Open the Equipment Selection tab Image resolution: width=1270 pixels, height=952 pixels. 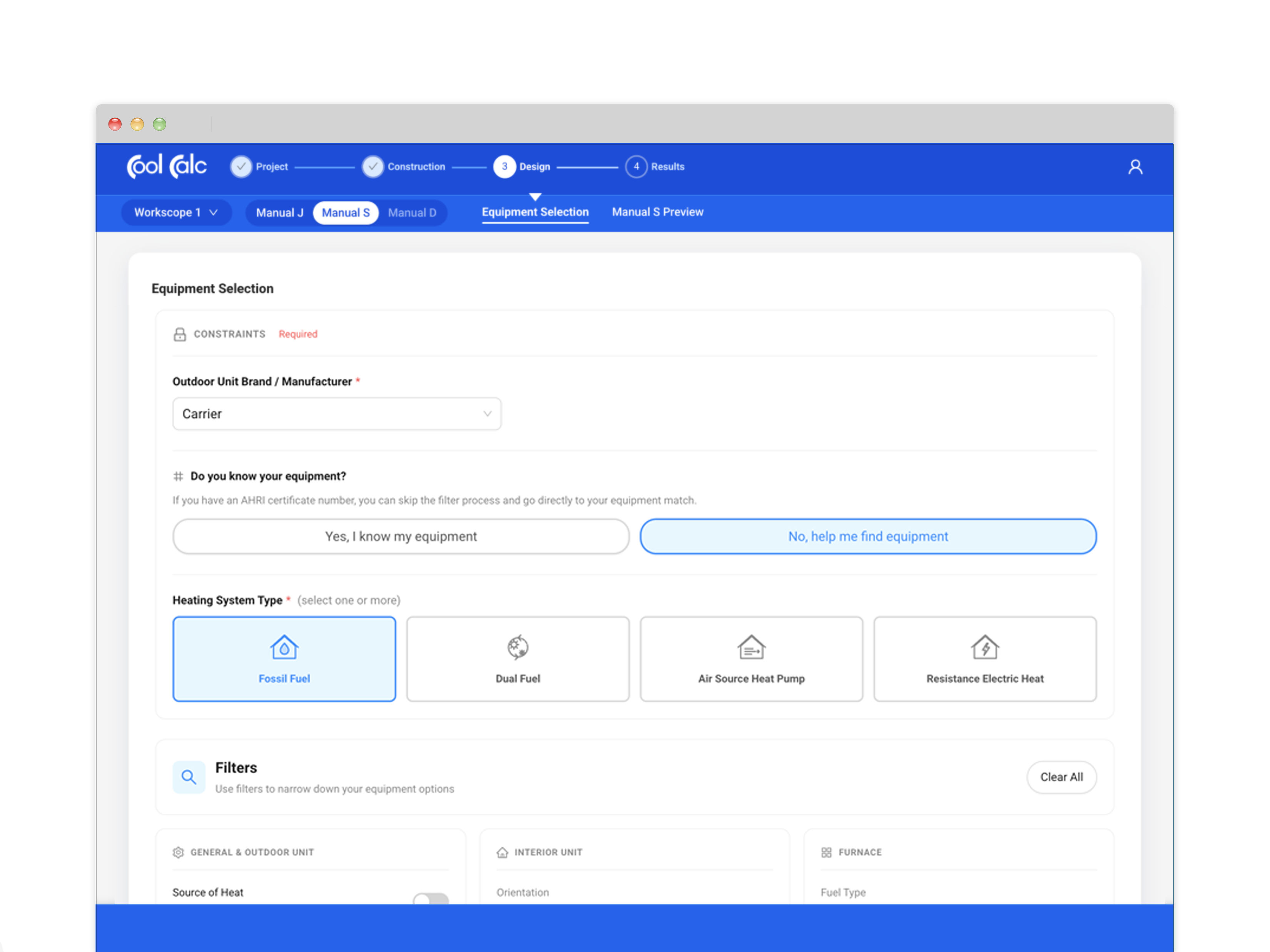click(x=535, y=212)
